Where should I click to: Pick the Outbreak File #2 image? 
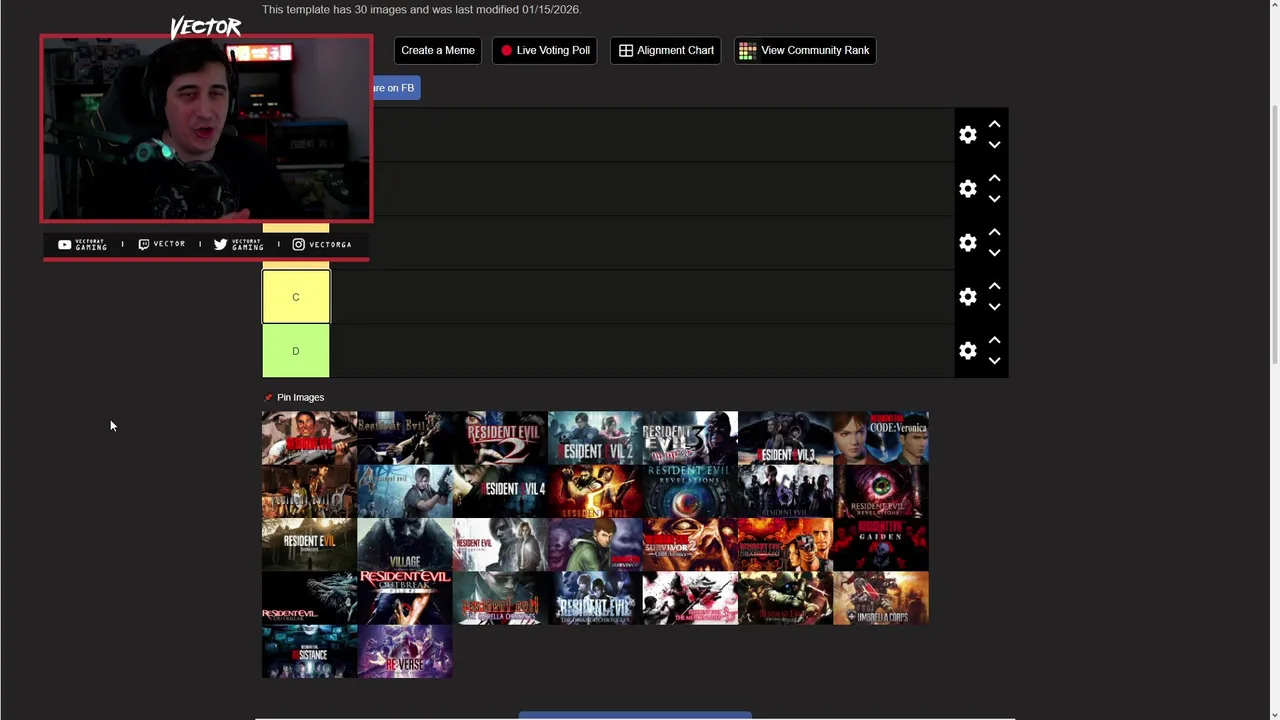pos(405,598)
